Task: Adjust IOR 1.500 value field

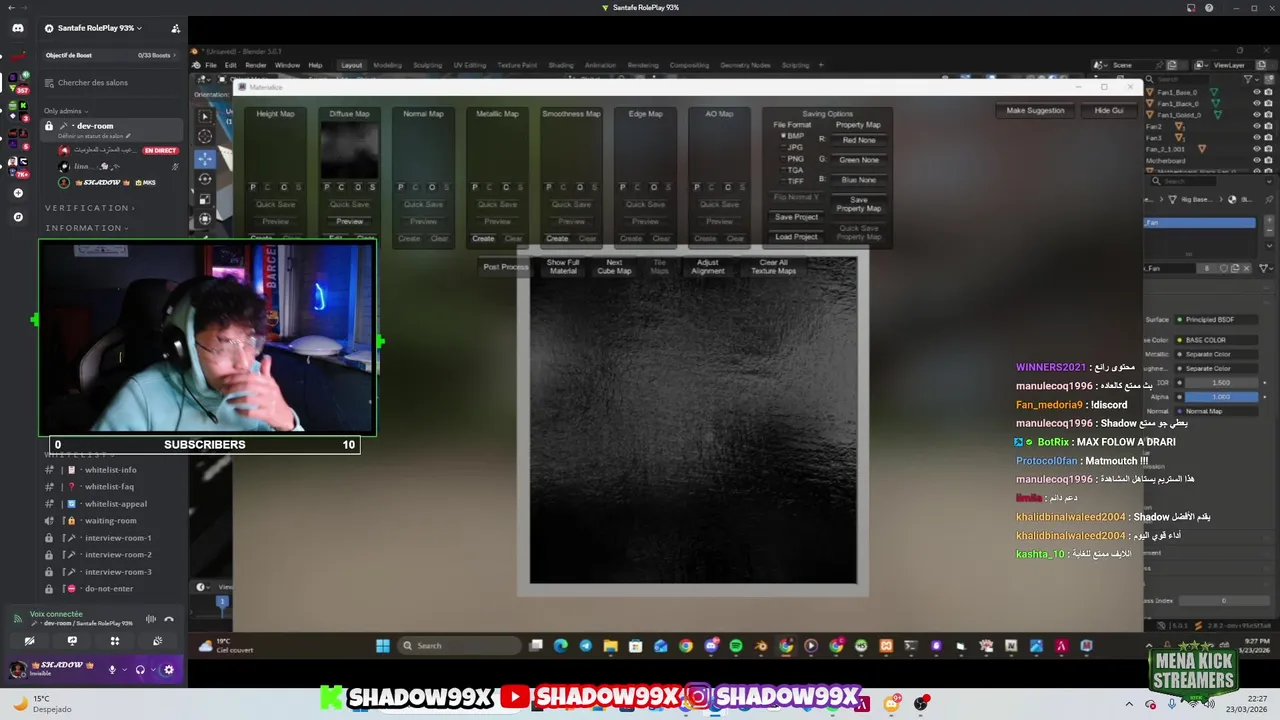Action: click(x=1220, y=383)
